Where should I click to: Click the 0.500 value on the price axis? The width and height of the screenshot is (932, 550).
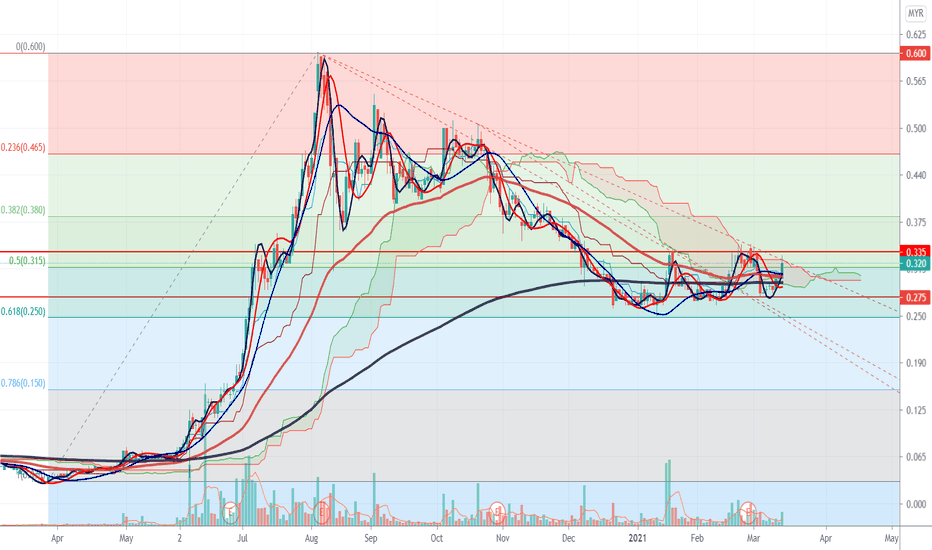tap(916, 128)
